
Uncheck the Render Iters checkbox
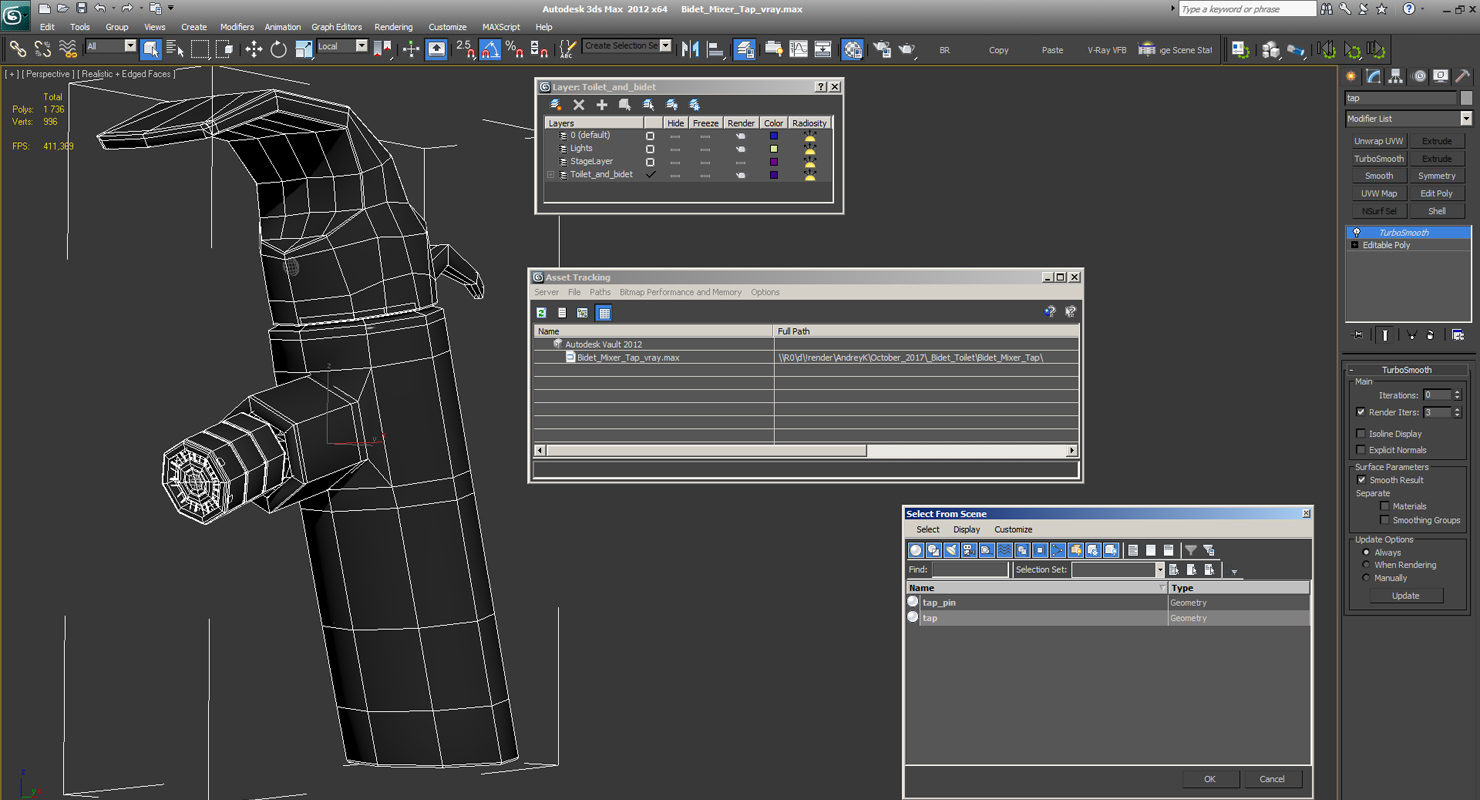coord(1360,412)
